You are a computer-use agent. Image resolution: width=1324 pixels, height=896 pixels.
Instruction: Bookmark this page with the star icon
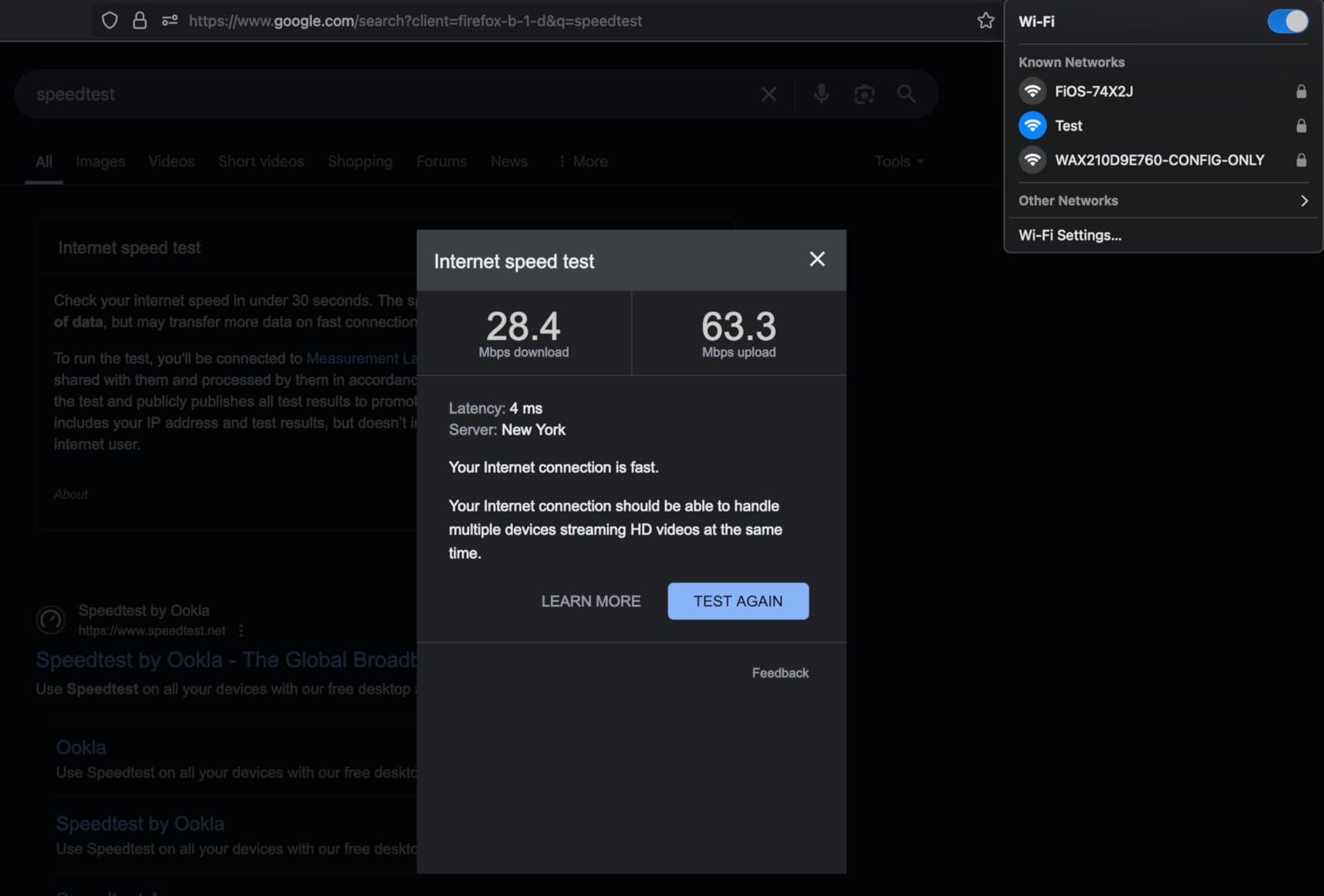pyautogui.click(x=985, y=21)
